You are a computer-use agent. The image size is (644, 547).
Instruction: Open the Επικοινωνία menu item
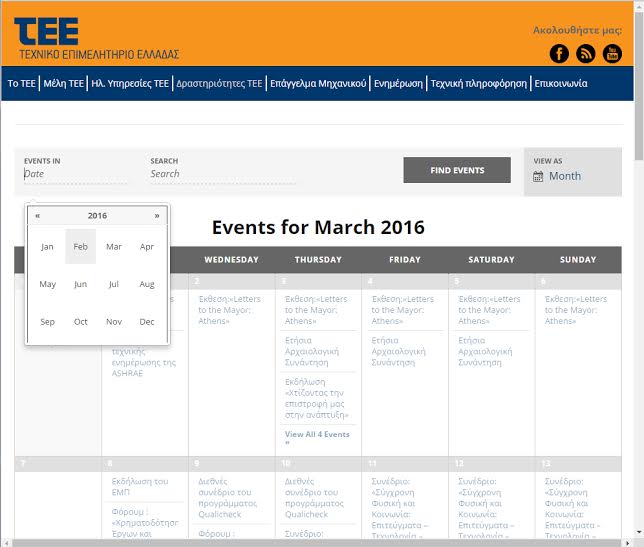[x=560, y=84]
